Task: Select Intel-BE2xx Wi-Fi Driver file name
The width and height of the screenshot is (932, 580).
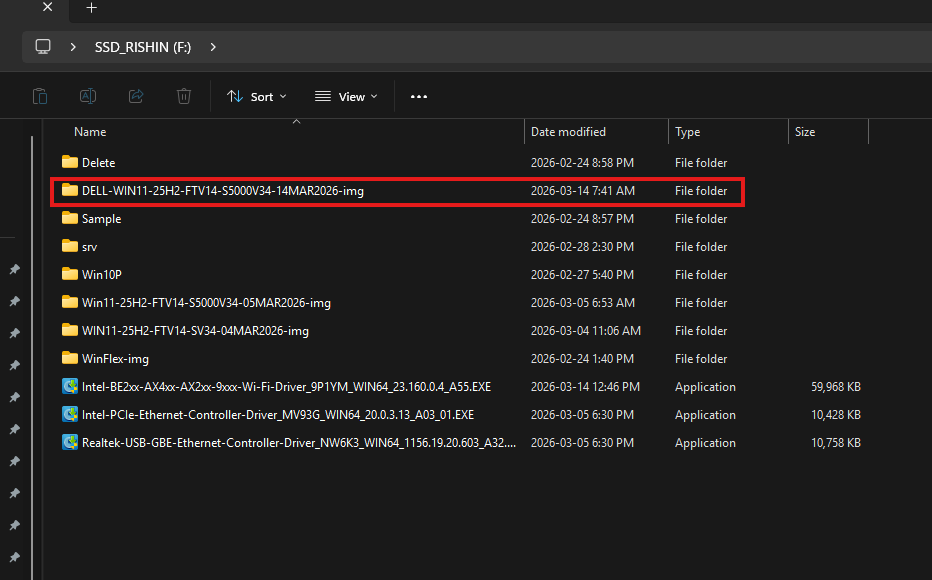Action: point(286,387)
